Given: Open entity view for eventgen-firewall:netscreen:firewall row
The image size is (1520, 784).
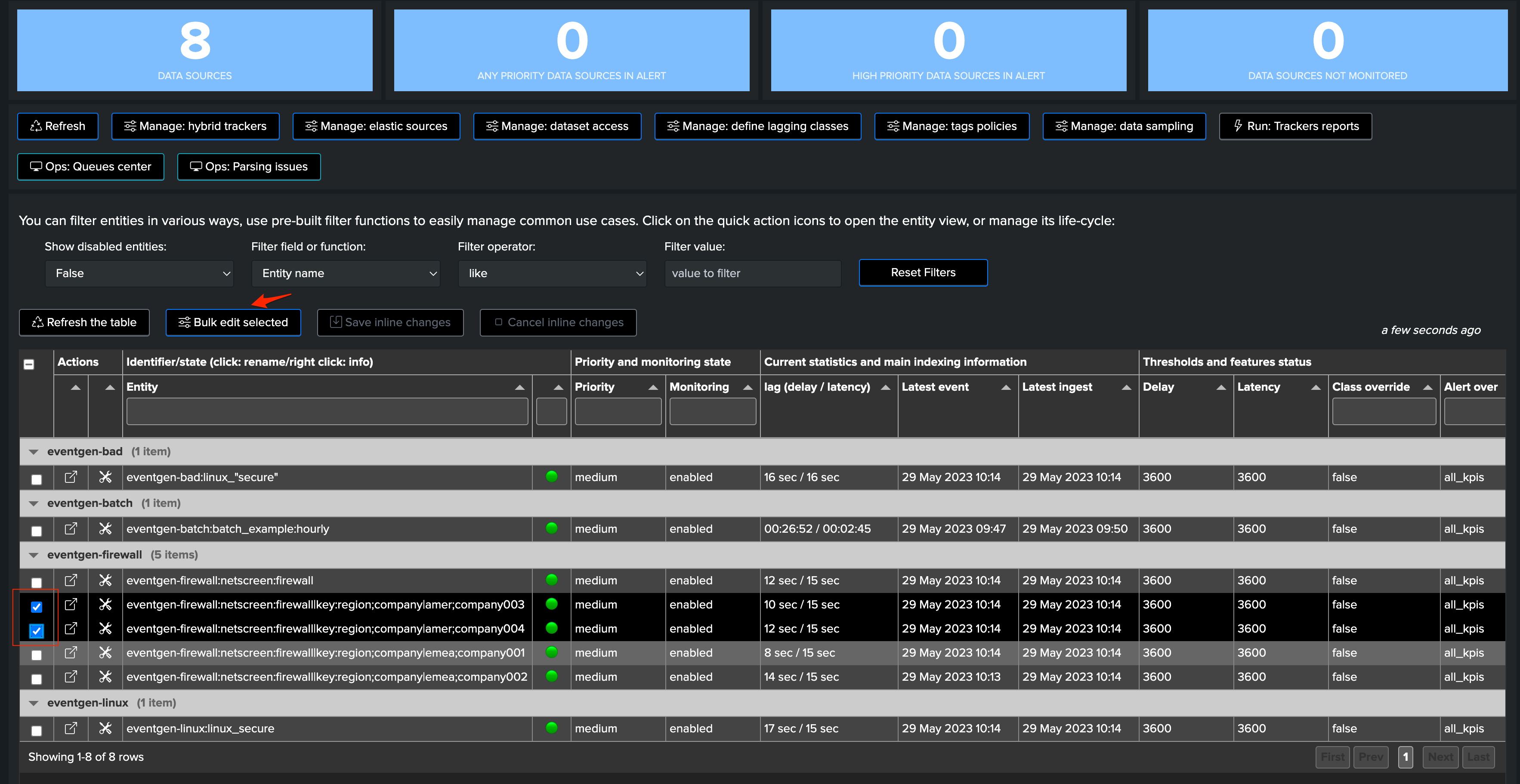Looking at the screenshot, I should point(71,580).
